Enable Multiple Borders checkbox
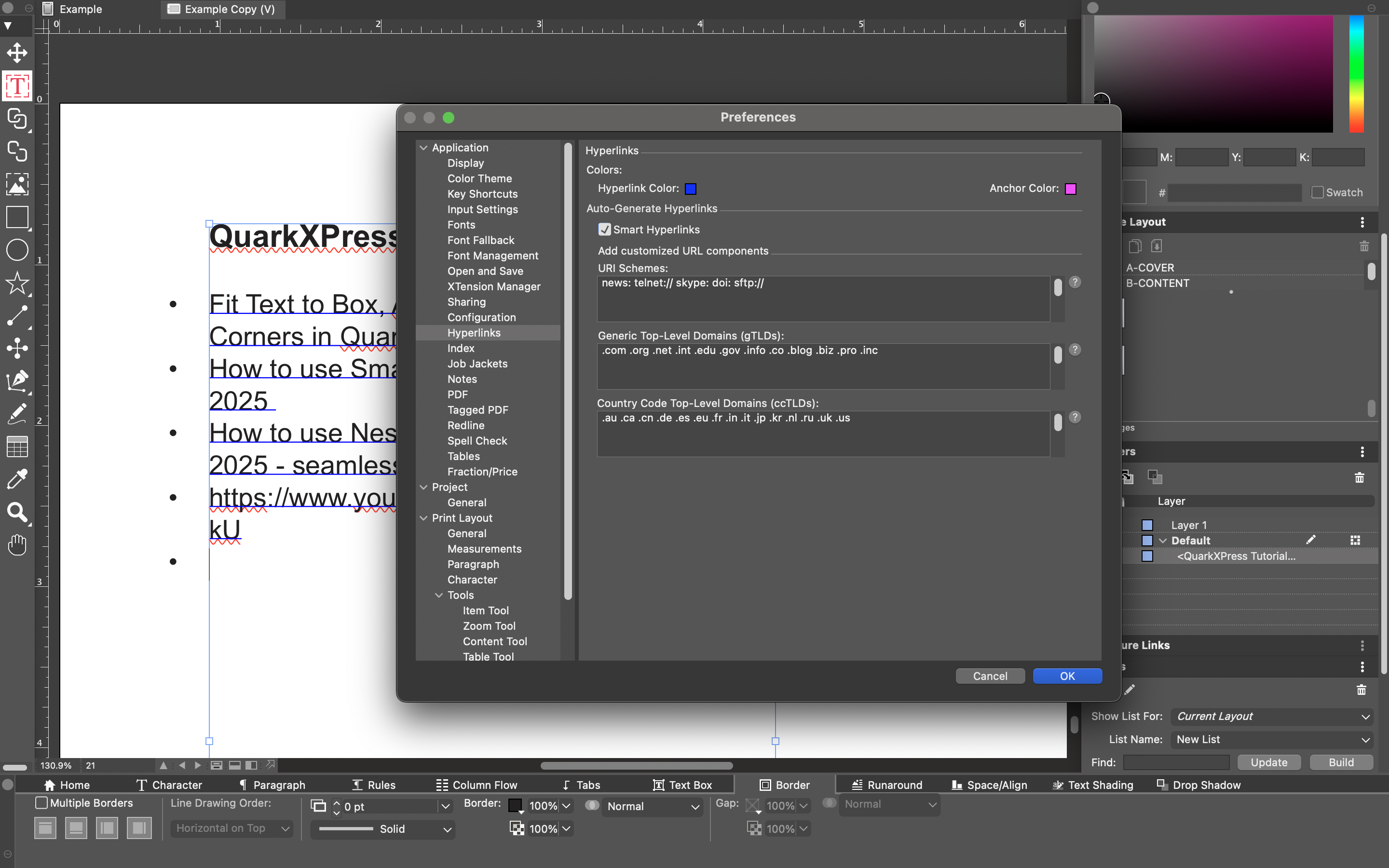Viewport: 1389px width, 868px height. (x=41, y=802)
